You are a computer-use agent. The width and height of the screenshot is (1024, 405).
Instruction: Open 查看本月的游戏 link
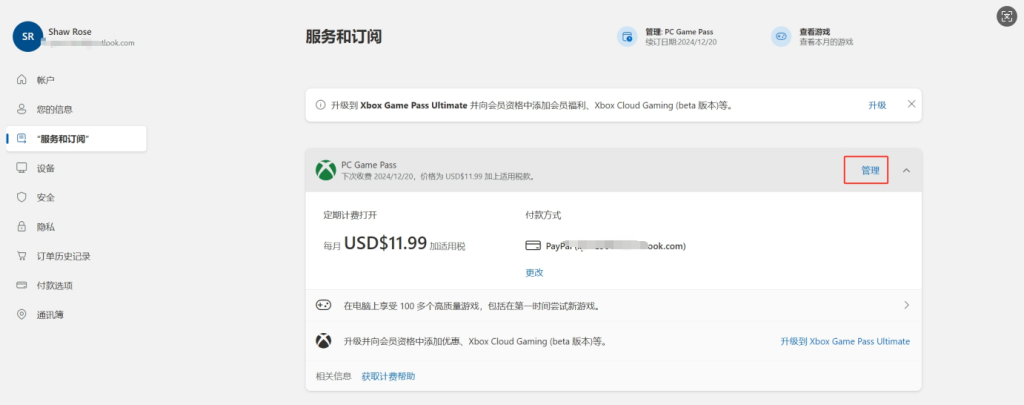826,42
